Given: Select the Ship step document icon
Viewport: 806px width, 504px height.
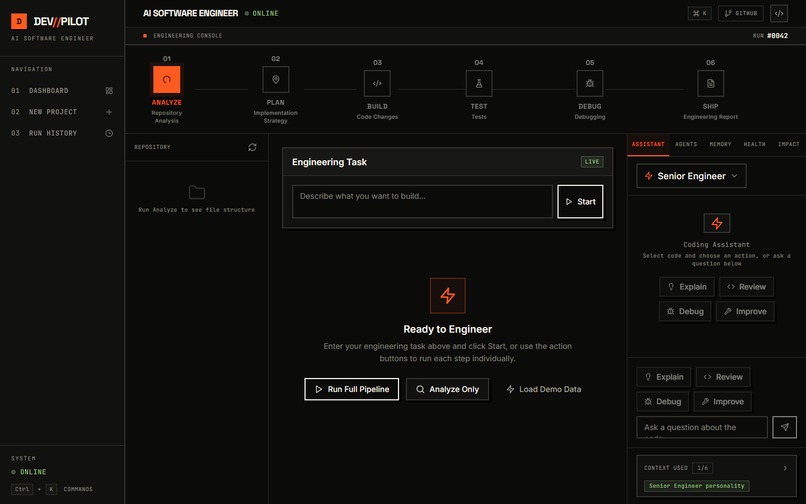Looking at the screenshot, I should (x=710, y=83).
